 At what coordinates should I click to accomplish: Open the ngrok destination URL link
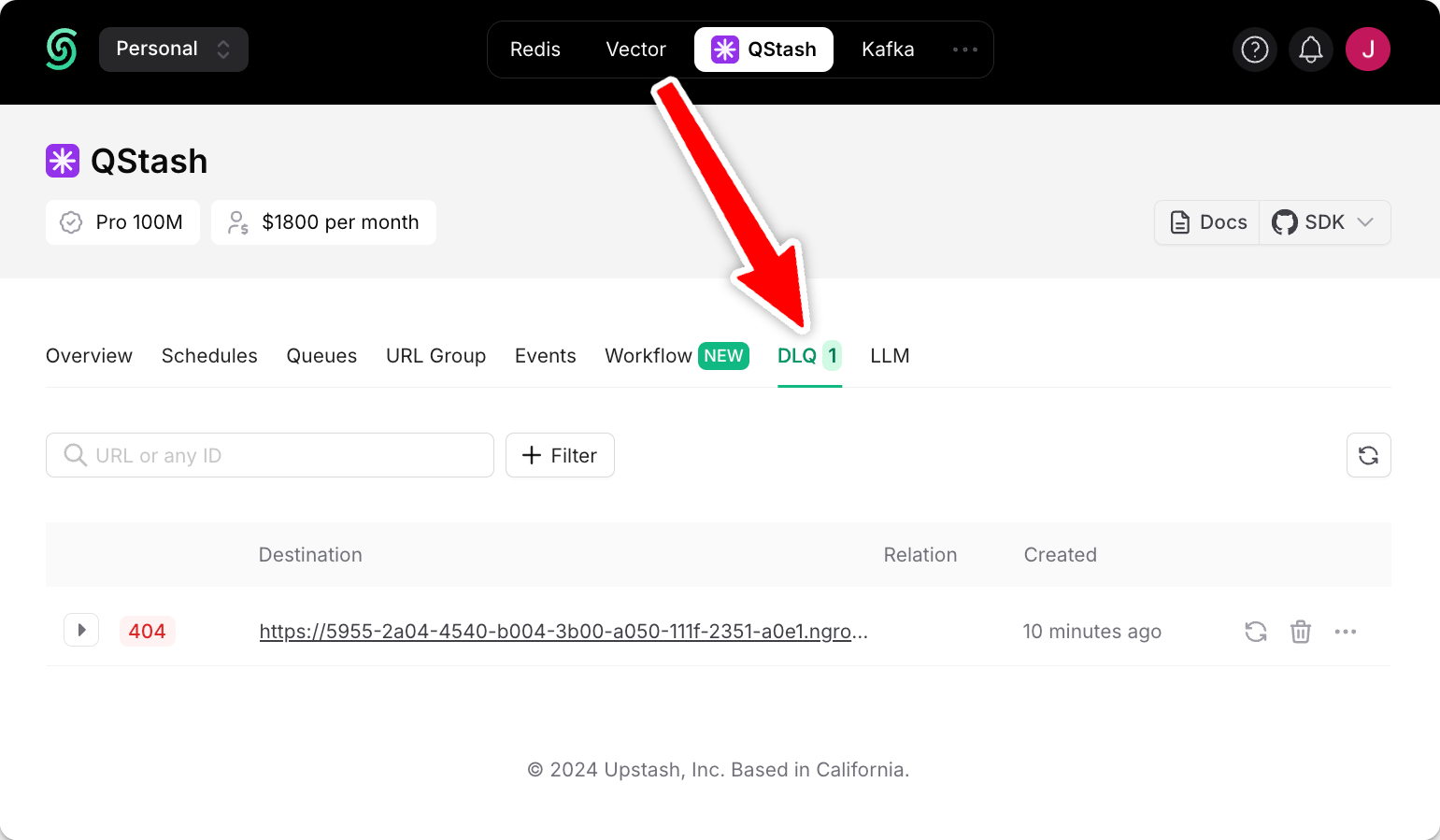(563, 632)
